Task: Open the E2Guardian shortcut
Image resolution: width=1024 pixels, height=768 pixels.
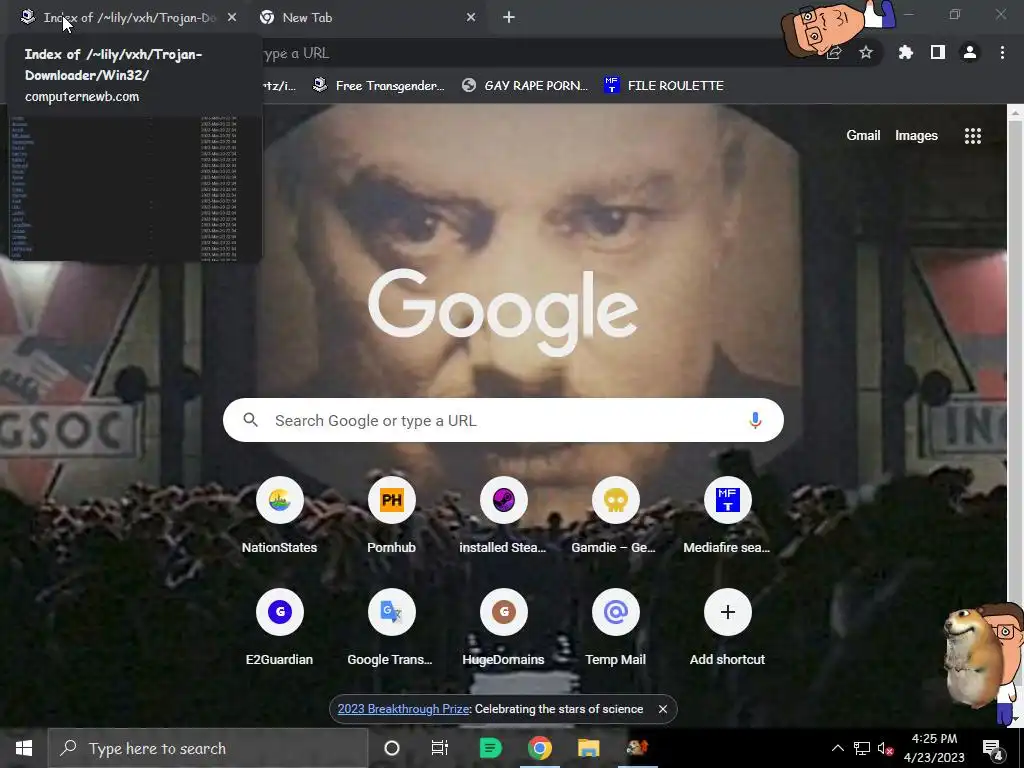Action: click(x=280, y=613)
